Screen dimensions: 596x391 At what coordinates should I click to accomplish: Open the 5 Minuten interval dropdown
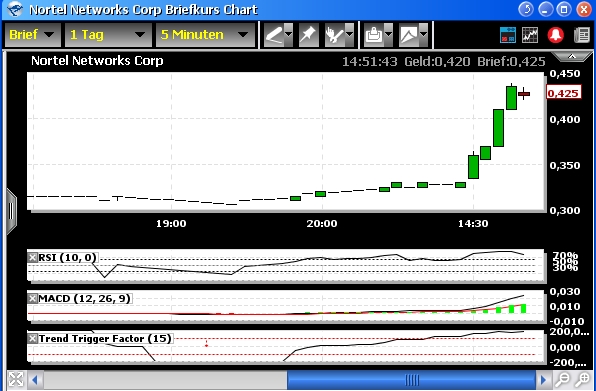tap(205, 35)
